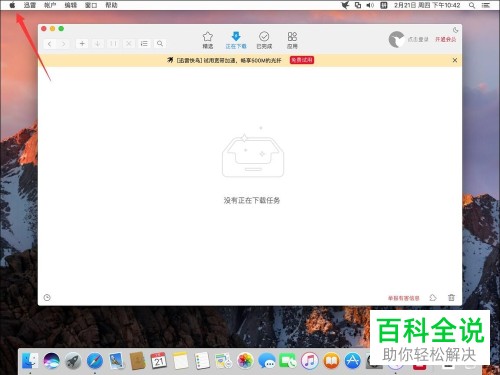Open the 迅雷 application menu

click(30, 5)
